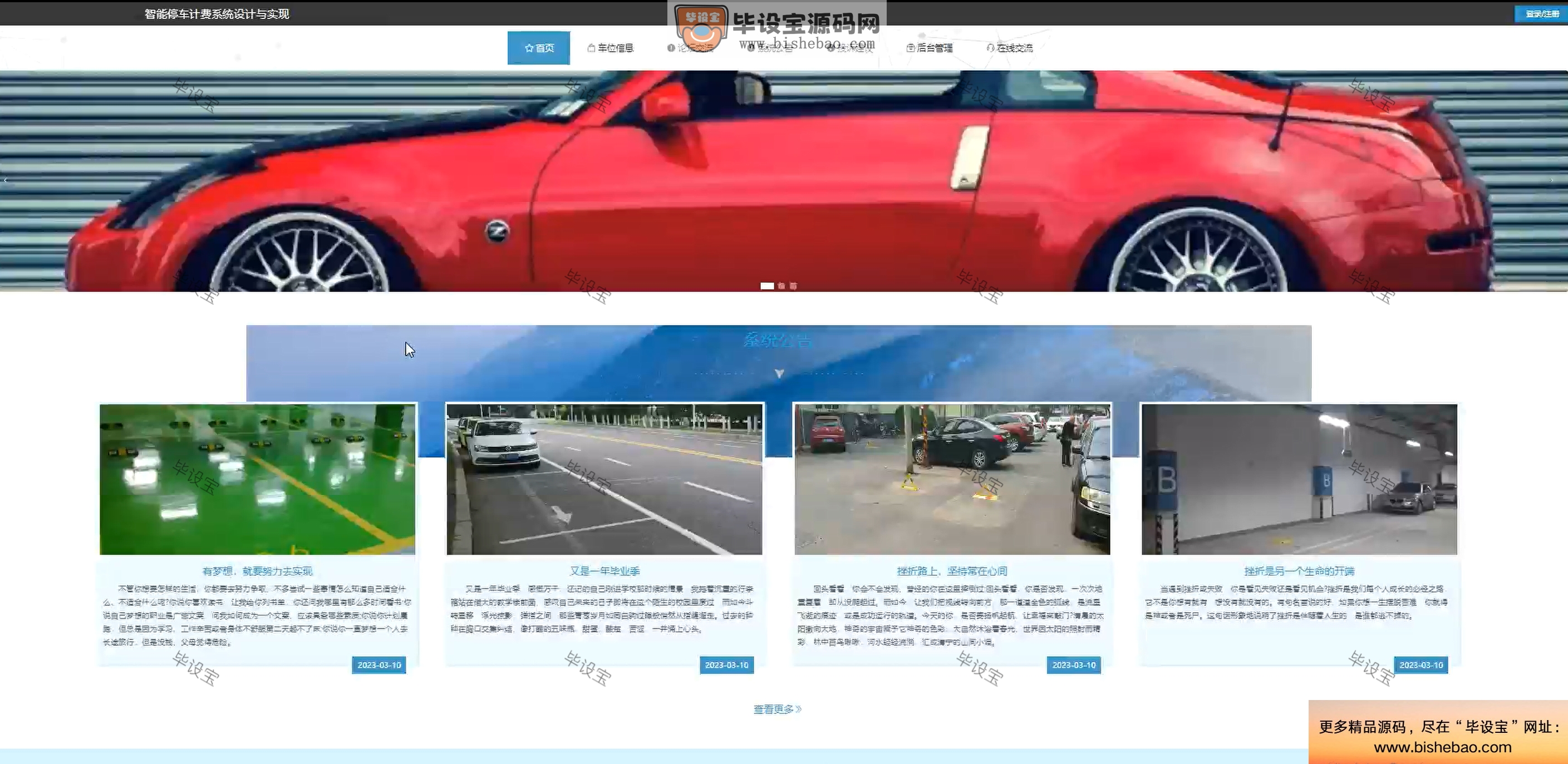The image size is (1568, 764).
Task: Select the second carousel indicator dot
Action: point(781,286)
